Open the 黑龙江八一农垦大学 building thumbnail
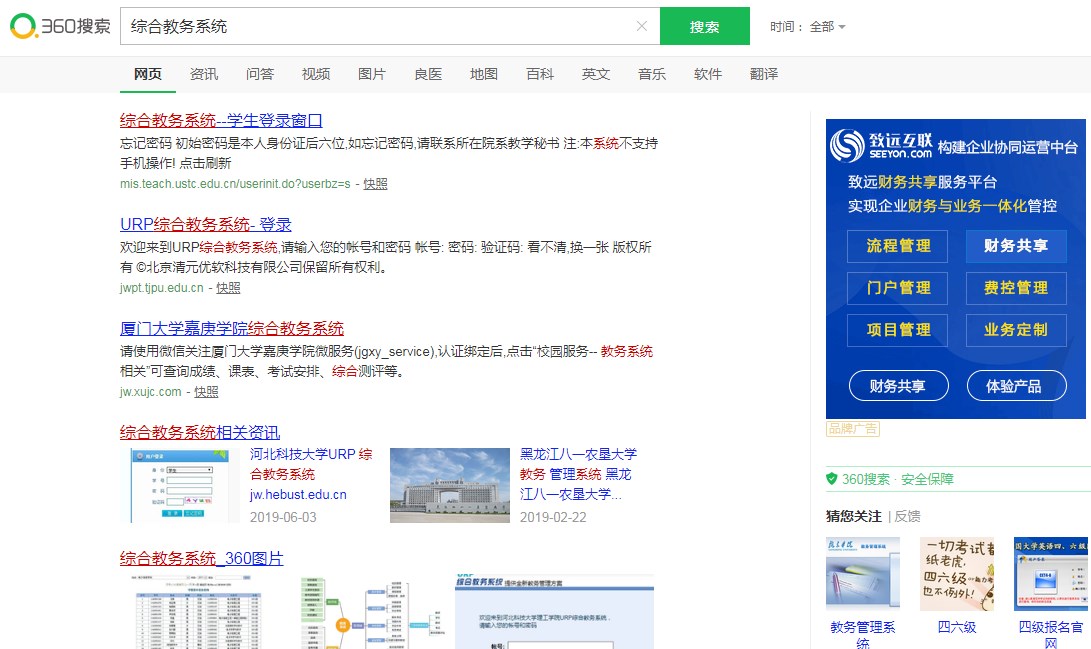The height and width of the screenshot is (649, 1091). click(x=449, y=486)
